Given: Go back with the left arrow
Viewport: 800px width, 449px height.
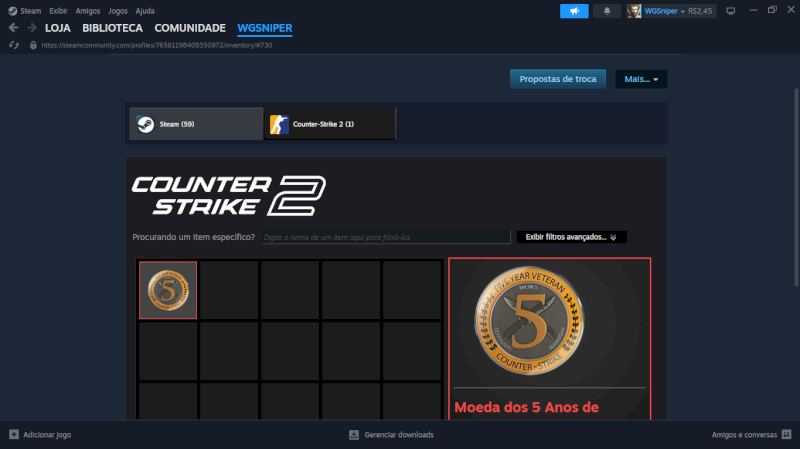Looking at the screenshot, I should tap(14, 28).
